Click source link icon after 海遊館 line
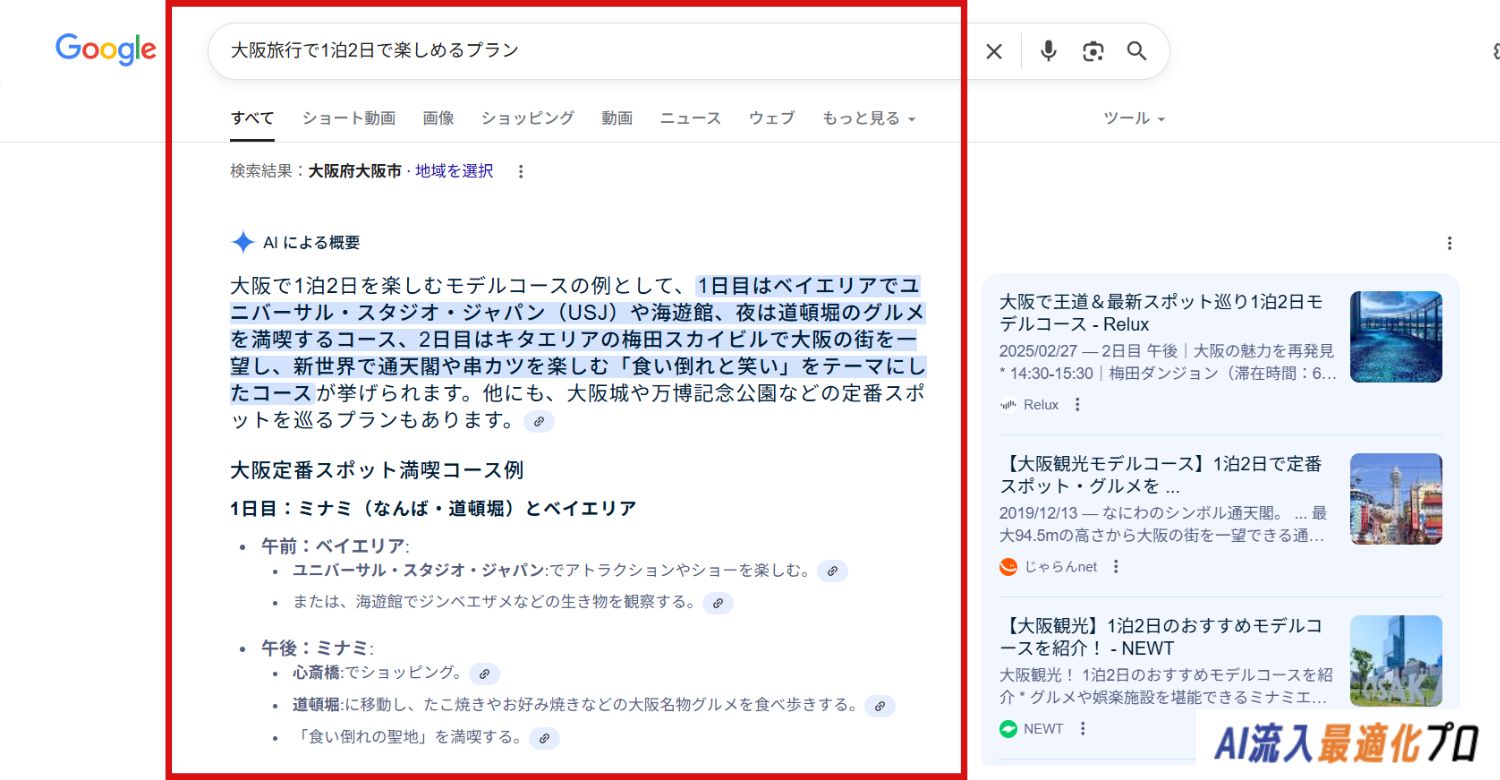This screenshot has width=1500, height=780. [x=717, y=603]
